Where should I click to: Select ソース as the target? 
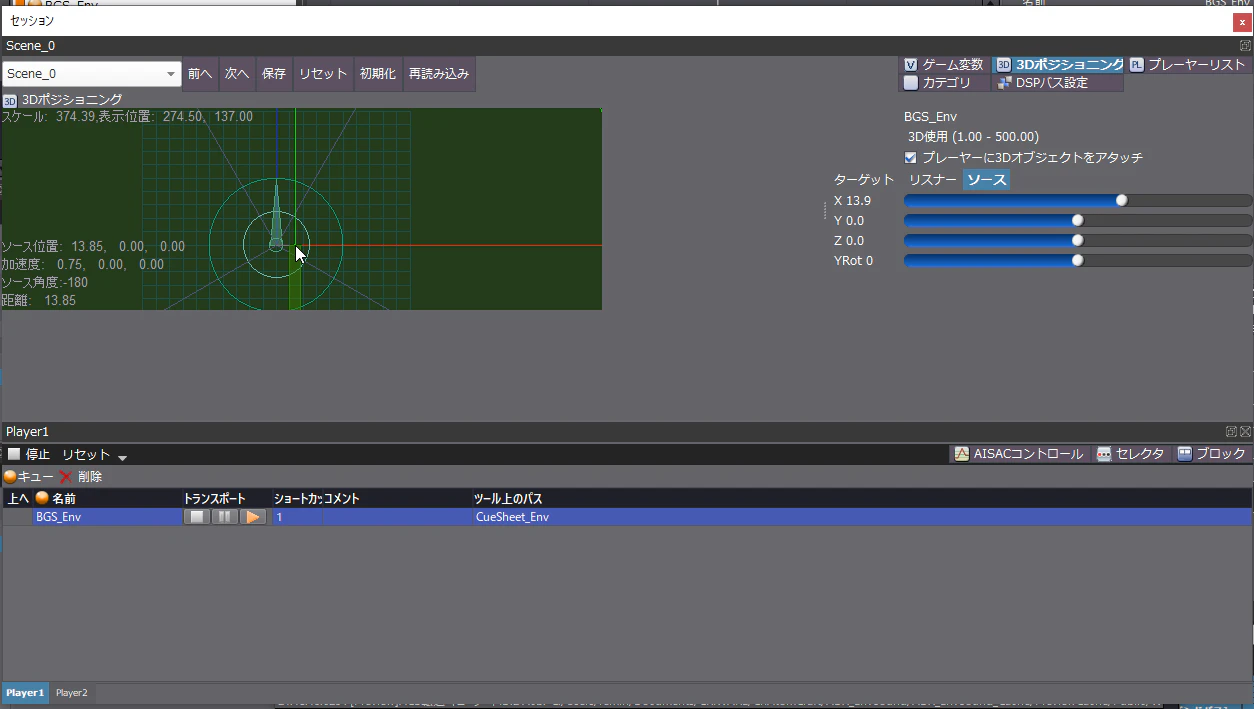pyautogui.click(x=986, y=180)
